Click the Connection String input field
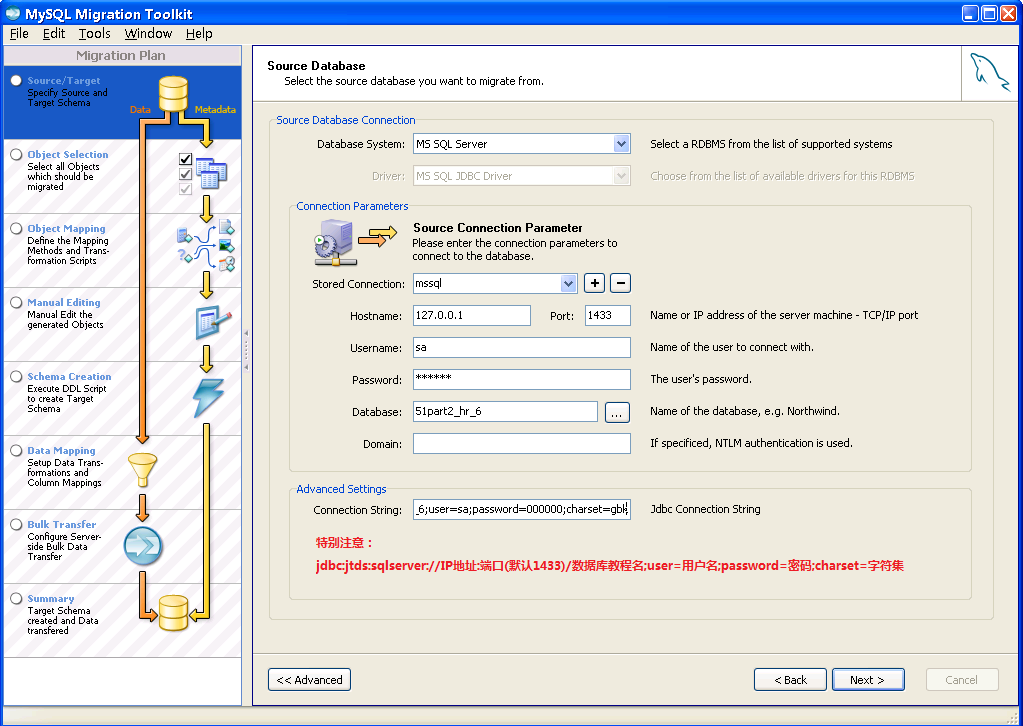This screenshot has height=726, width=1023. pyautogui.click(x=522, y=509)
